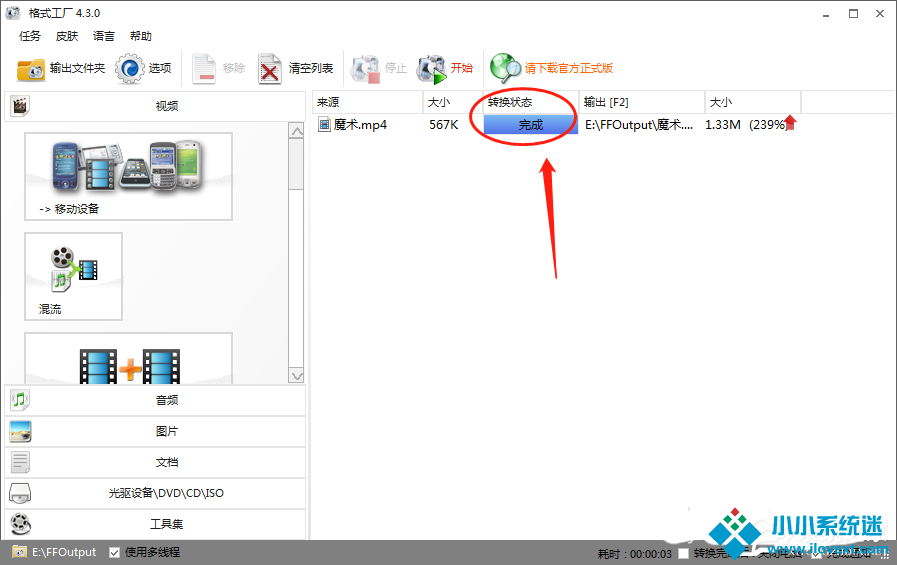
Task: Expand the 音频 audio section
Action: [x=155, y=400]
